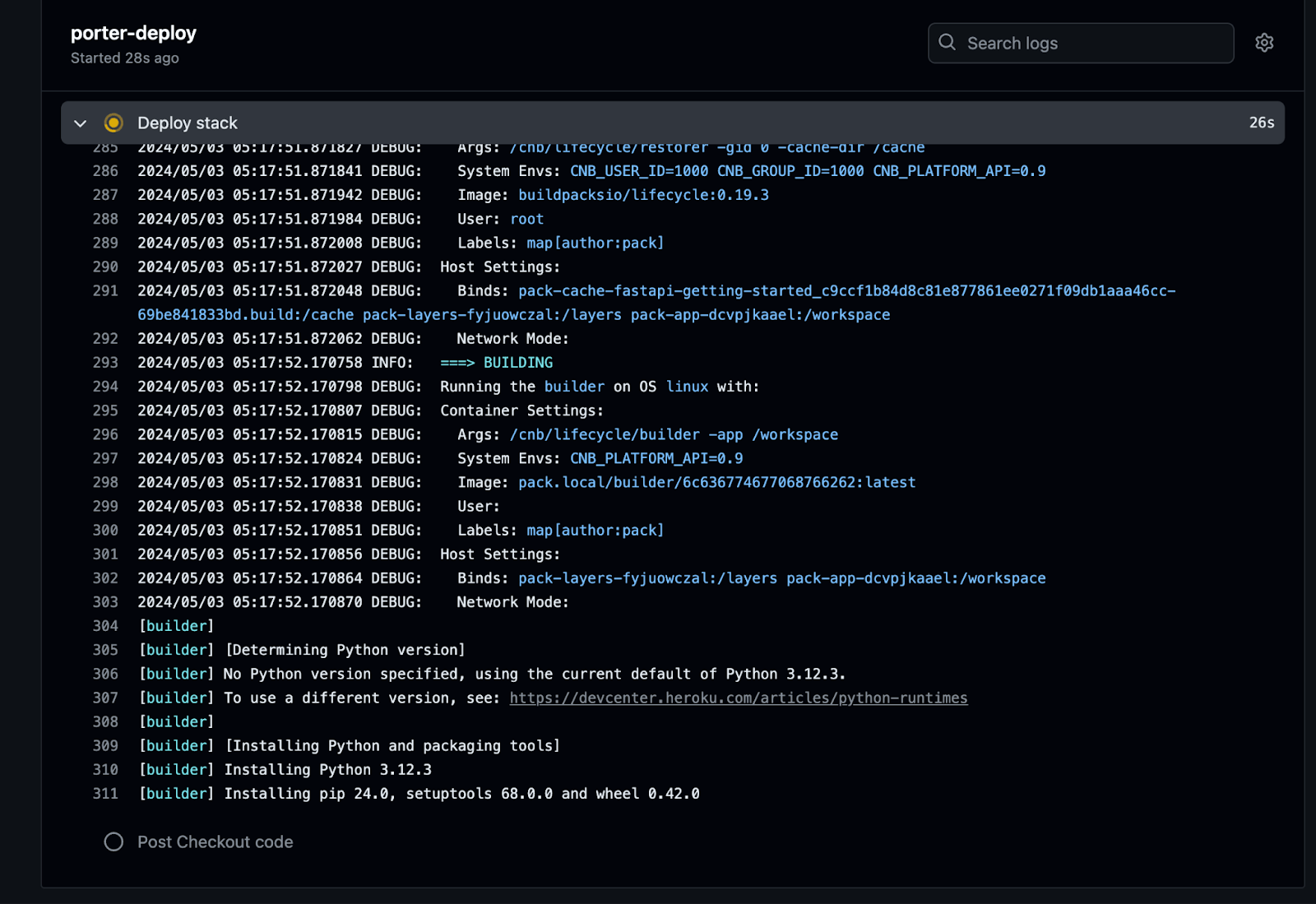Open the heroku python-runtimes link
Image resolution: width=1316 pixels, height=904 pixels.
(x=739, y=698)
